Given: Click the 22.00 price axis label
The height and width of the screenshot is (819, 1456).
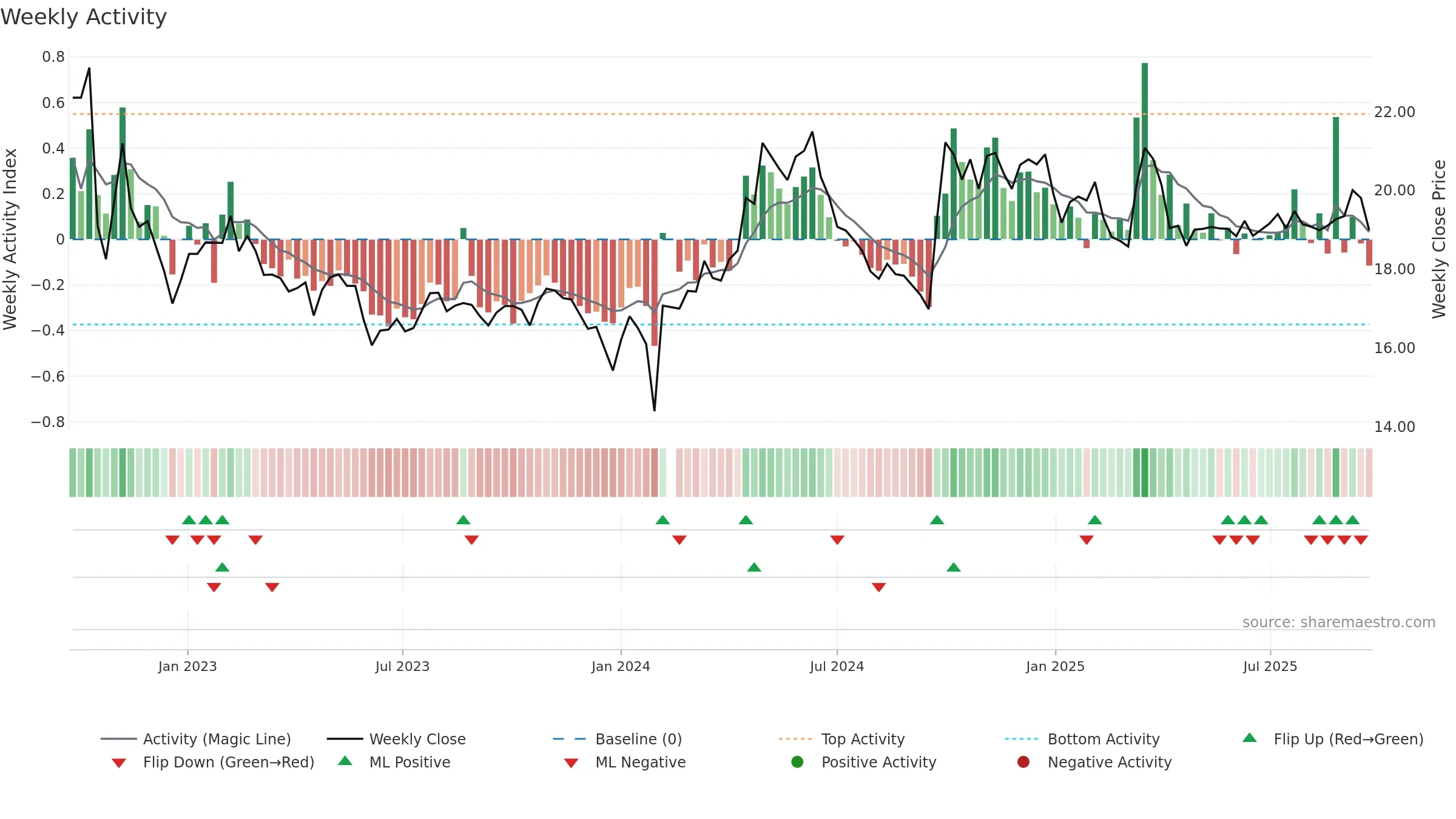Looking at the screenshot, I should click(1394, 112).
